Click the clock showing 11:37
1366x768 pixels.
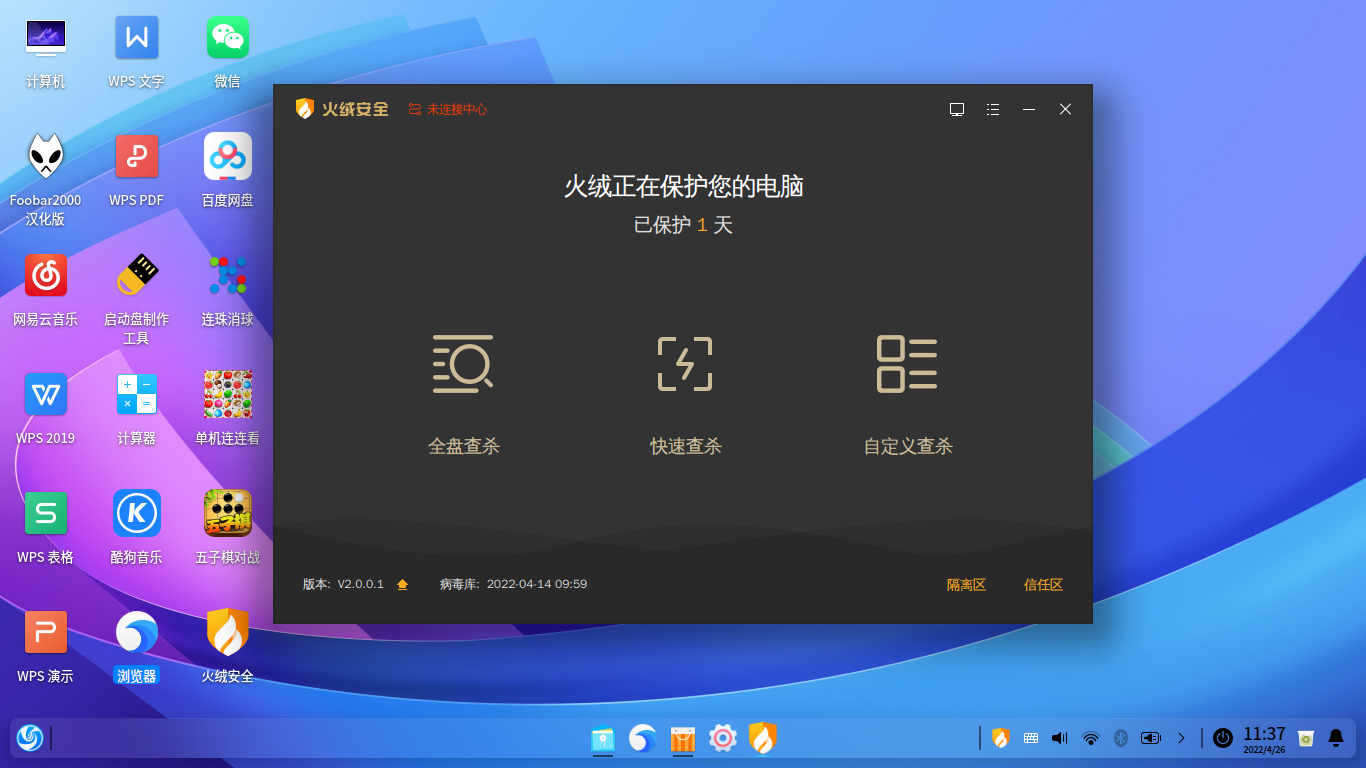point(1265,738)
